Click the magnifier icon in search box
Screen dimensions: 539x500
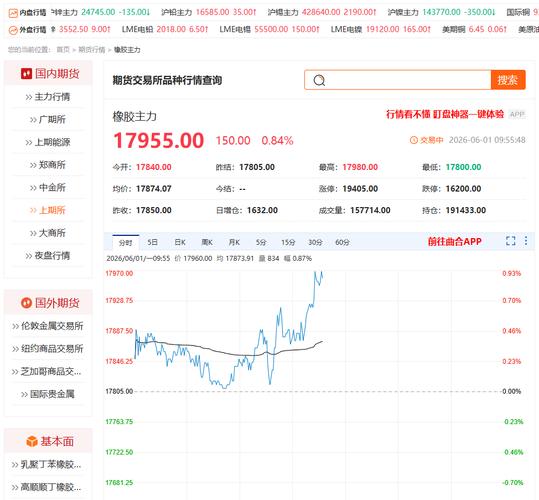pos(319,80)
